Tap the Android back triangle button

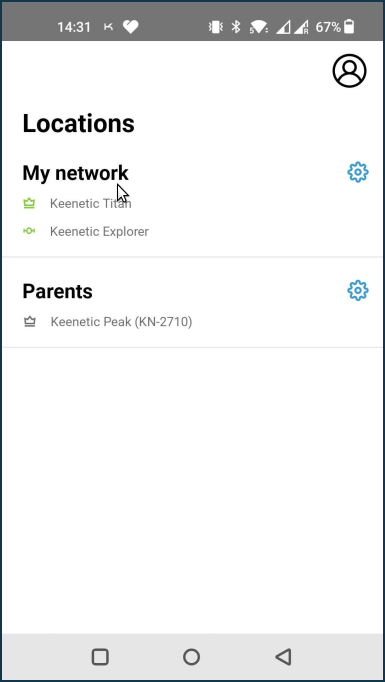283,656
